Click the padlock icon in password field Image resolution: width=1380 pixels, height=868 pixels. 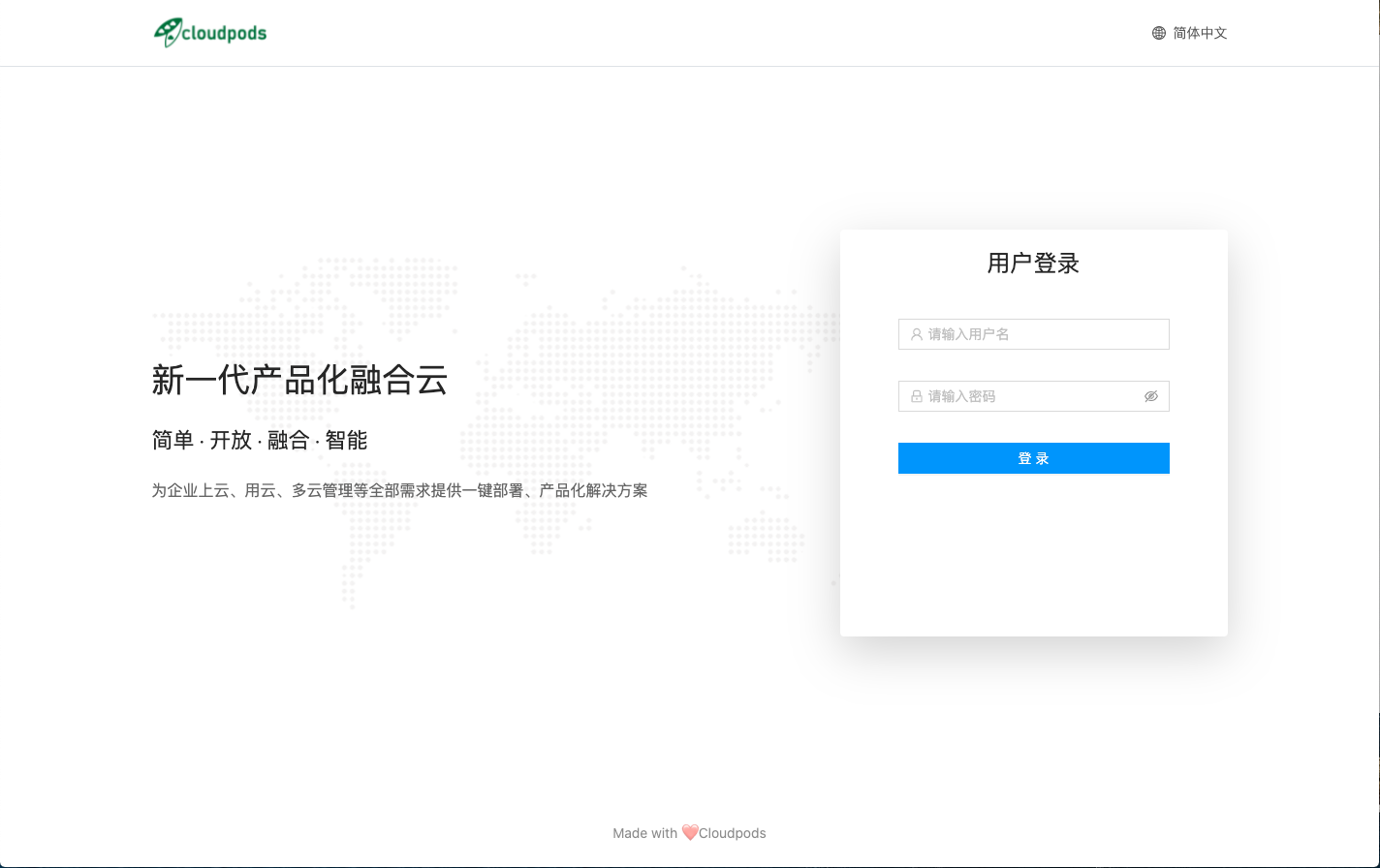click(916, 396)
